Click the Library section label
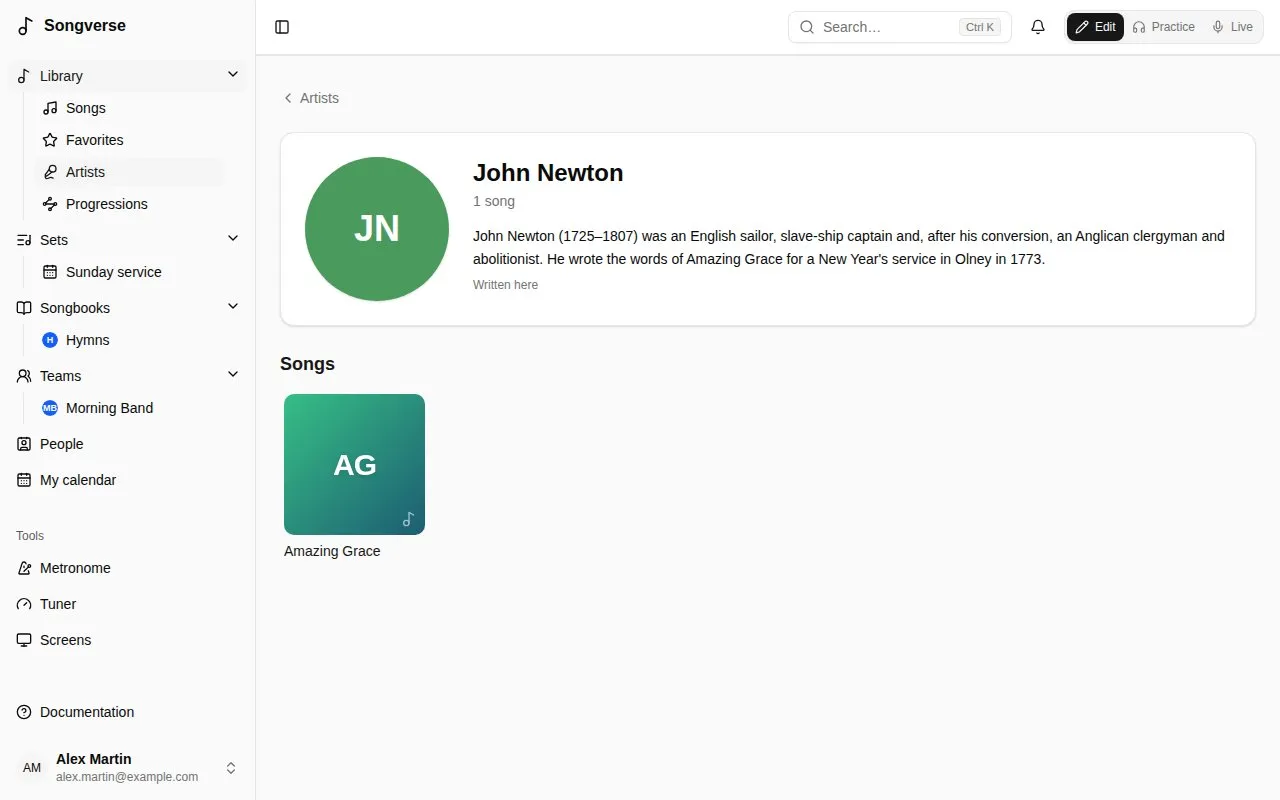This screenshot has width=1280, height=800. click(x=61, y=76)
